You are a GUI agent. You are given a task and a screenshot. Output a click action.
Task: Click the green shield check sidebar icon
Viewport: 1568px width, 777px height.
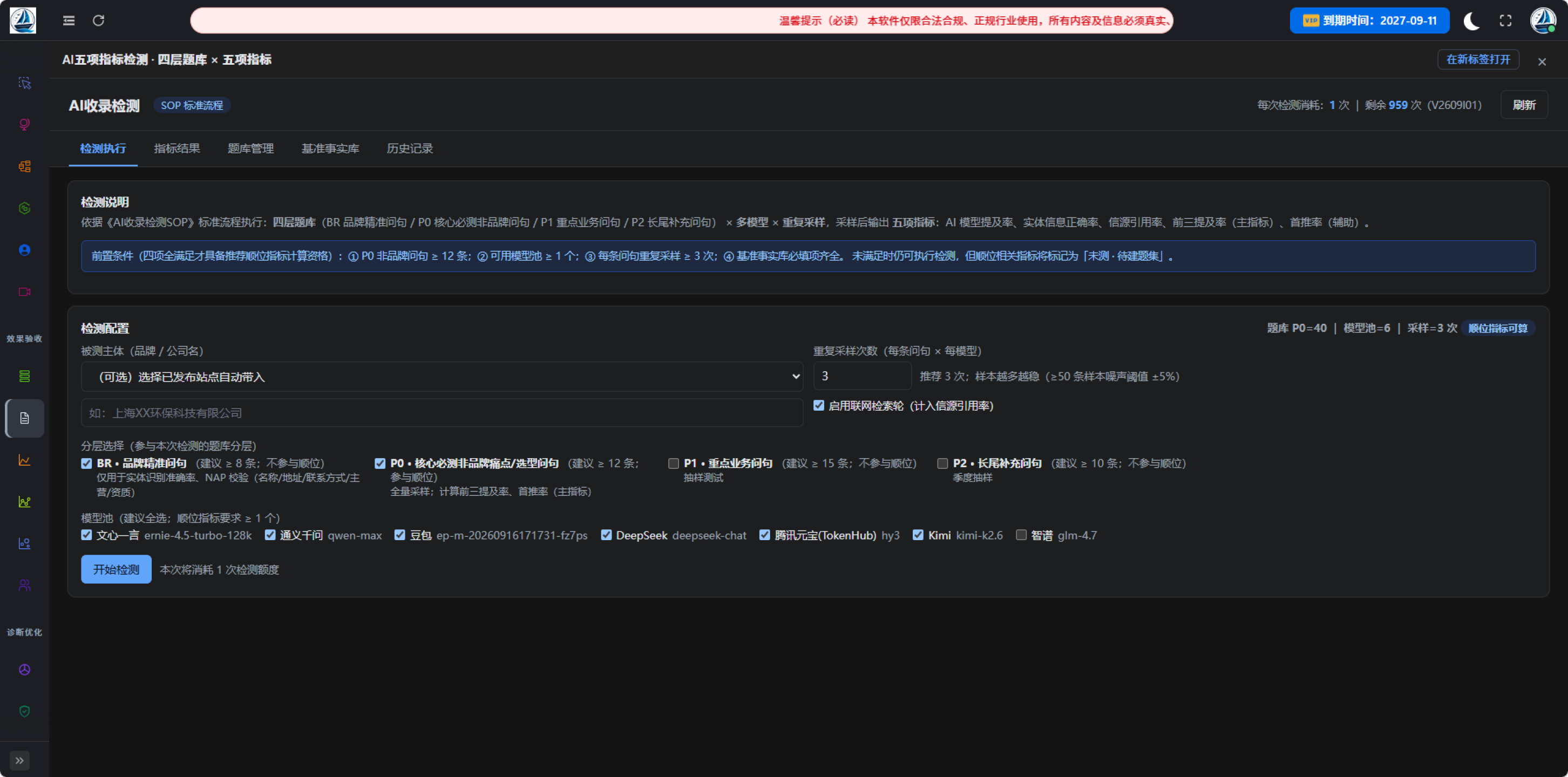coord(24,711)
